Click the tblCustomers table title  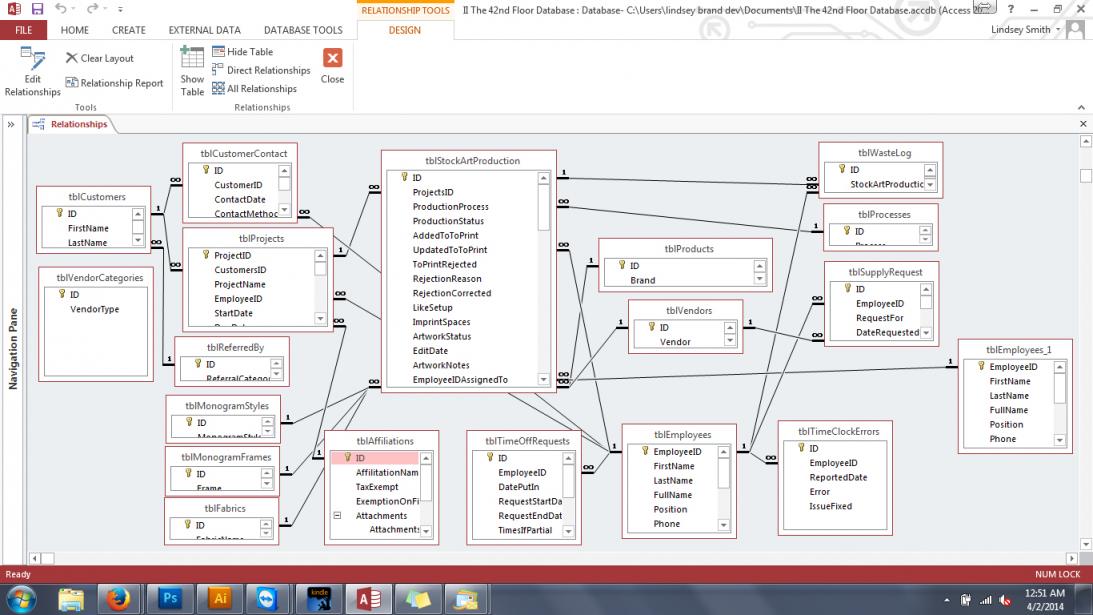point(97,197)
